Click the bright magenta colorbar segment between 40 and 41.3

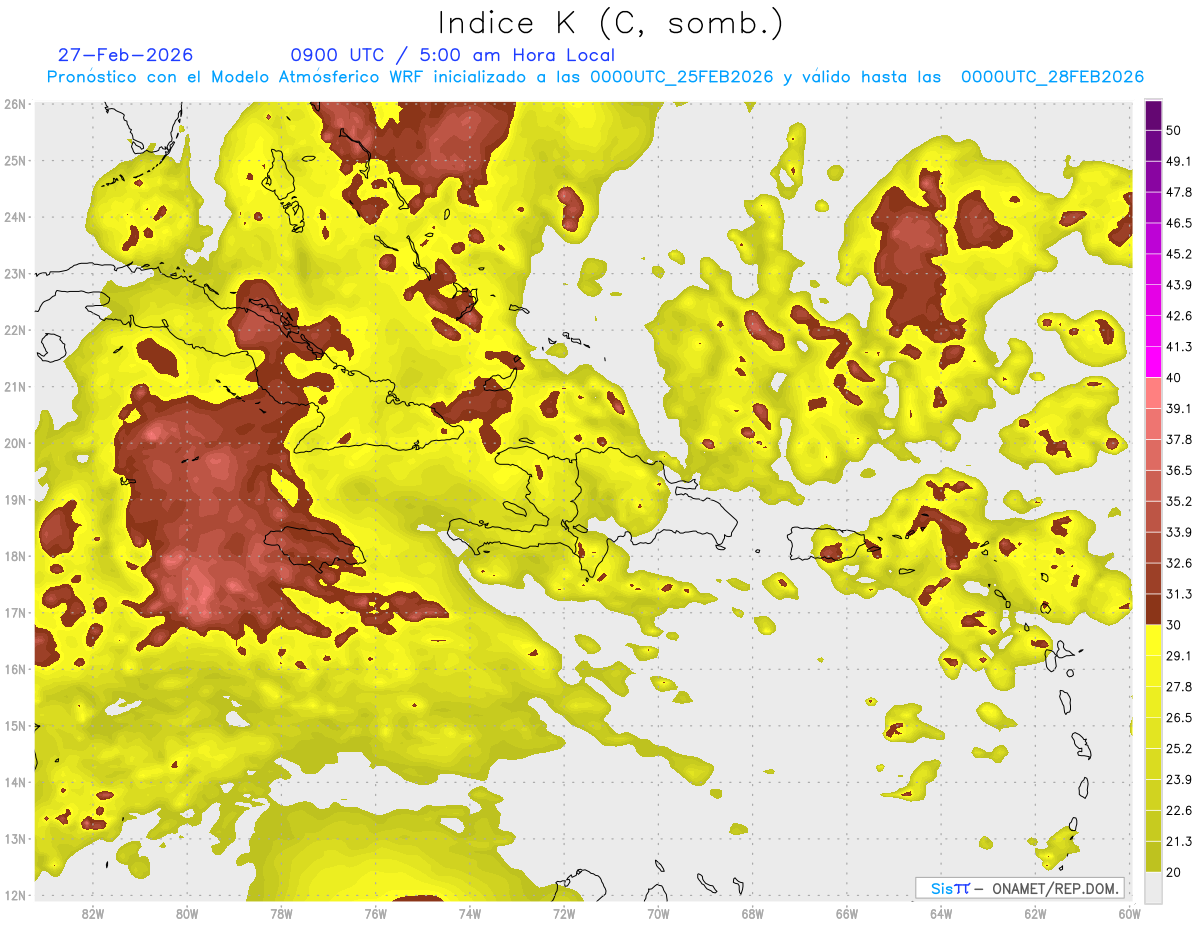click(x=1153, y=362)
